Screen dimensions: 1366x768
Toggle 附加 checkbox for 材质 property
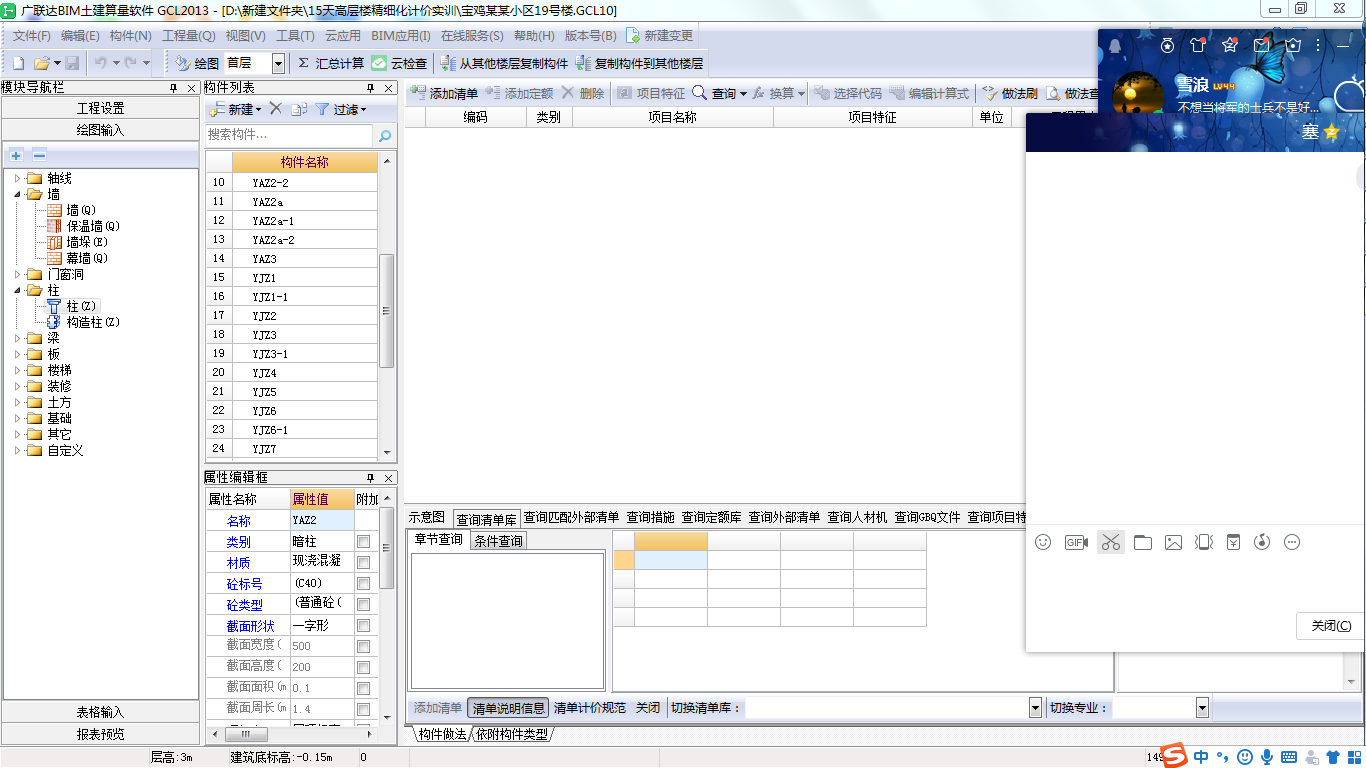point(363,562)
